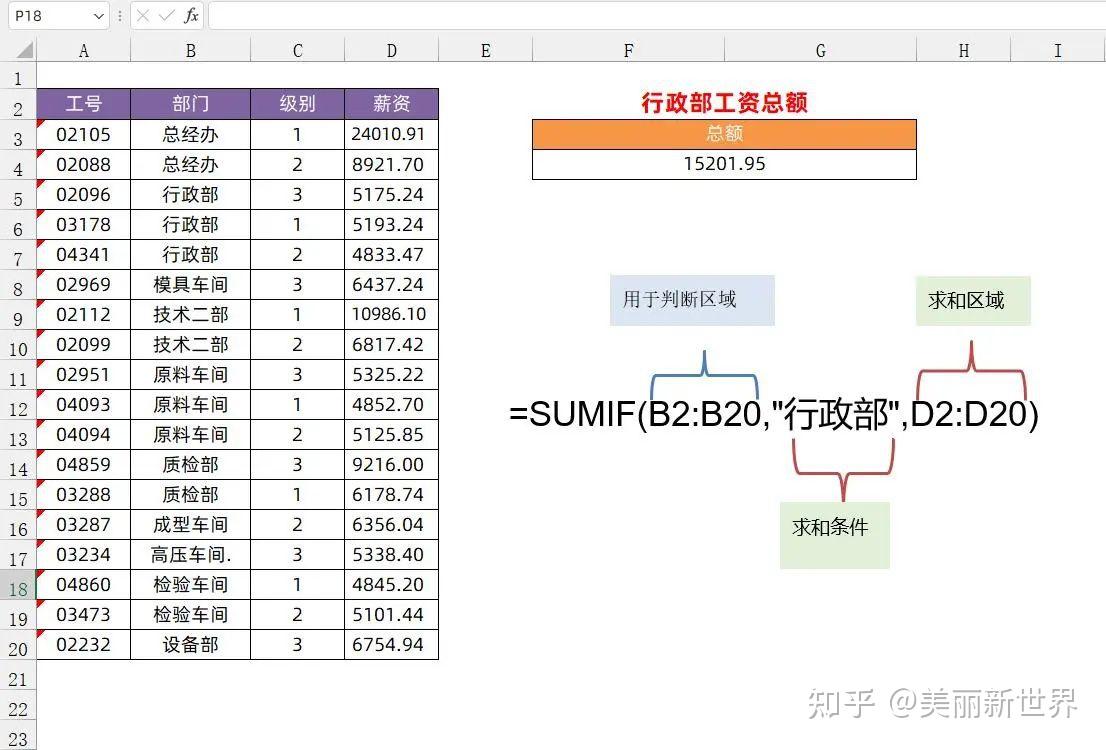
Task: Click the 工号 header cell
Action: point(83,104)
